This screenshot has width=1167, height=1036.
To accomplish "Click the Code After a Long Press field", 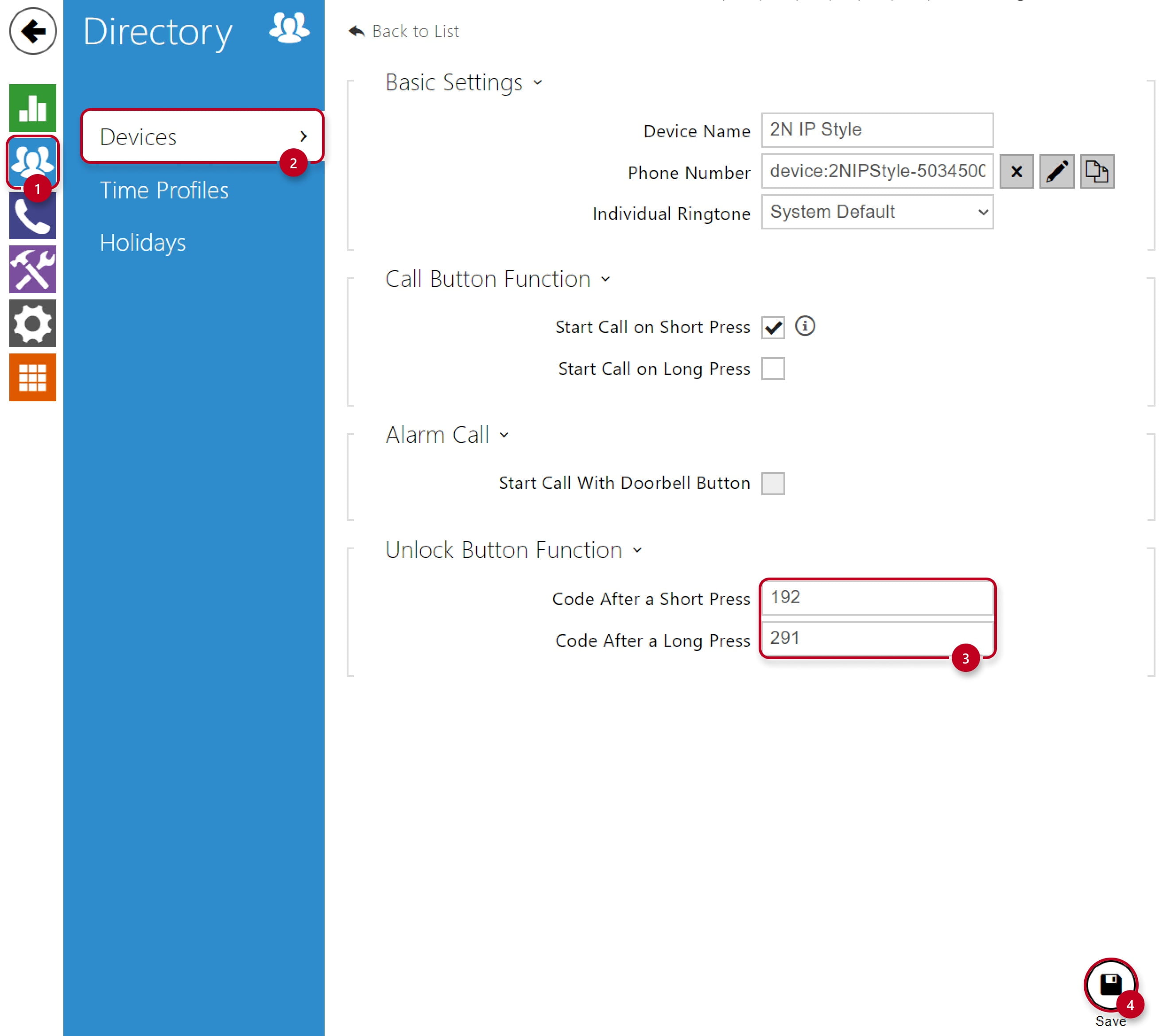I will click(877, 638).
